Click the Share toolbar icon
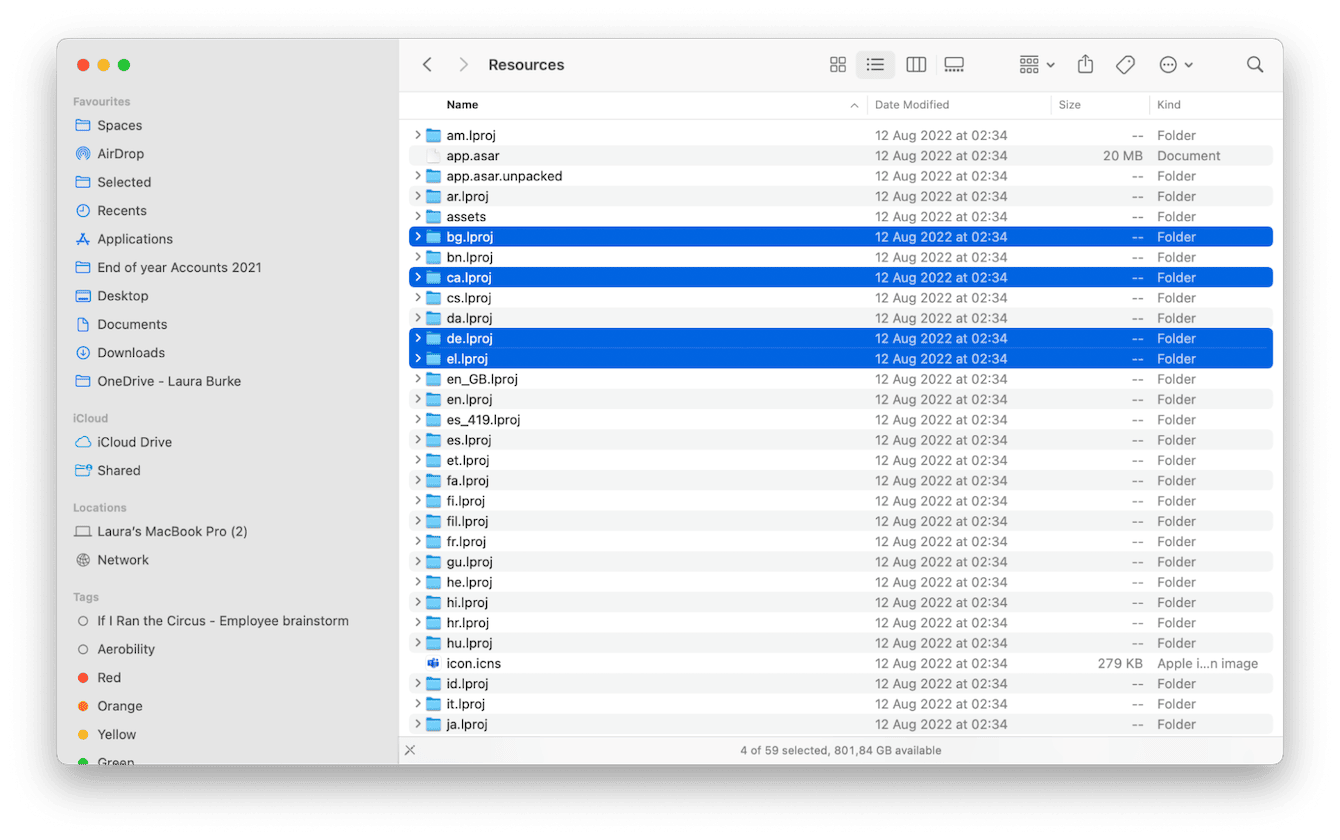This screenshot has height=840, width=1340. (1085, 65)
